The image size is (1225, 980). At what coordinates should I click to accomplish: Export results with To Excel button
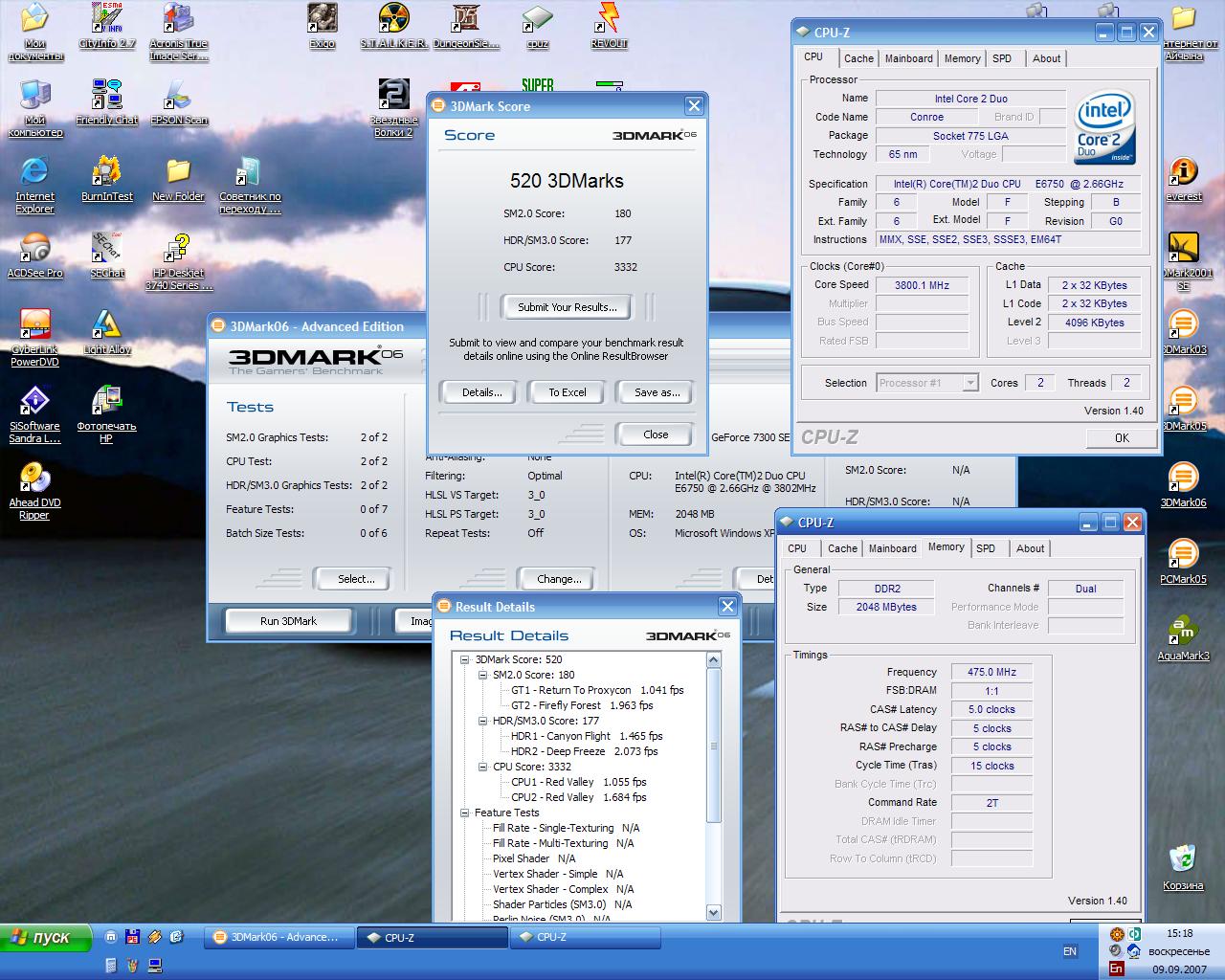click(x=568, y=392)
